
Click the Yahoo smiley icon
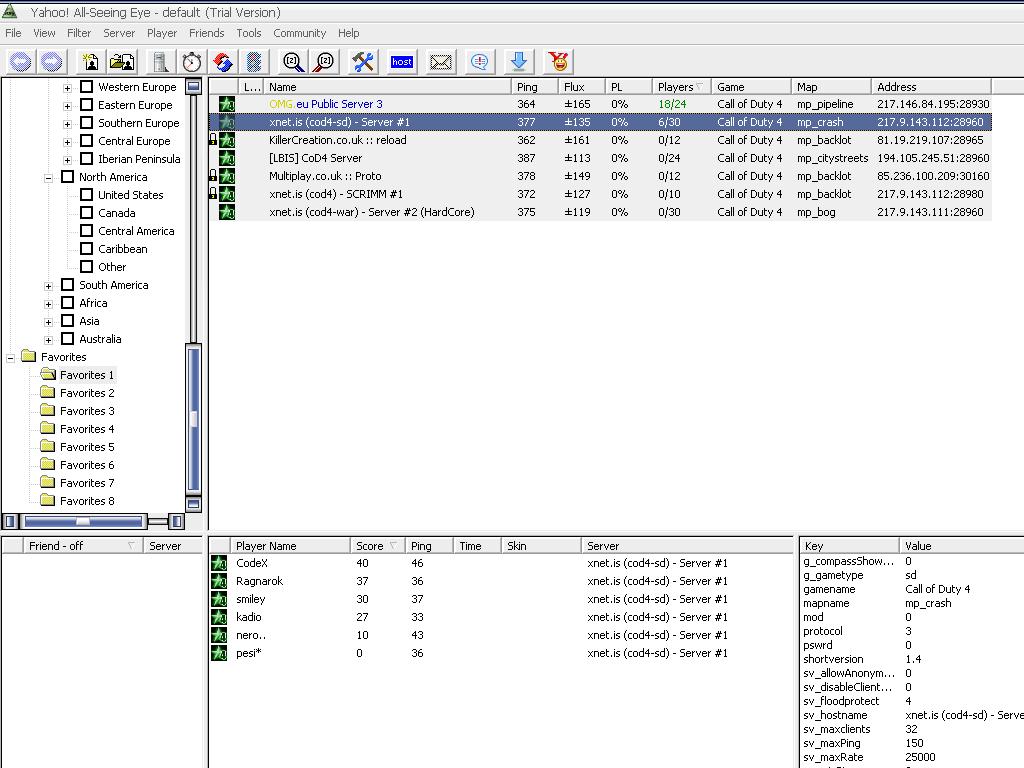pos(559,62)
